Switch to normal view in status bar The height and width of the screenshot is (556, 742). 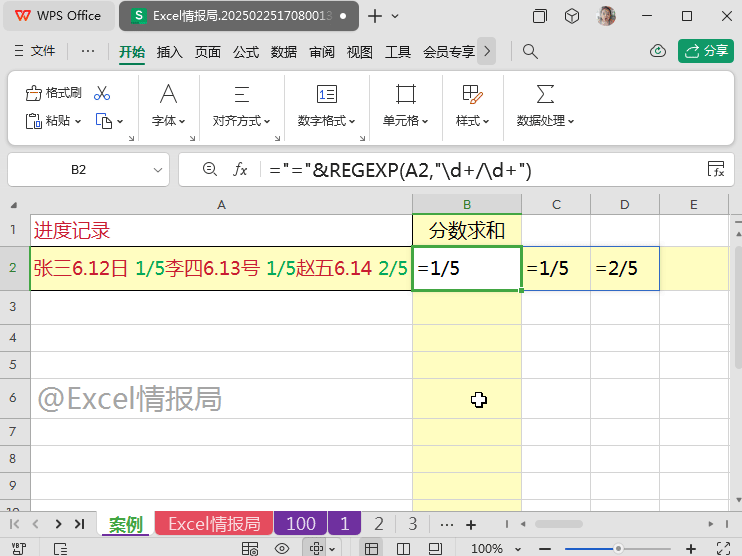(x=371, y=548)
